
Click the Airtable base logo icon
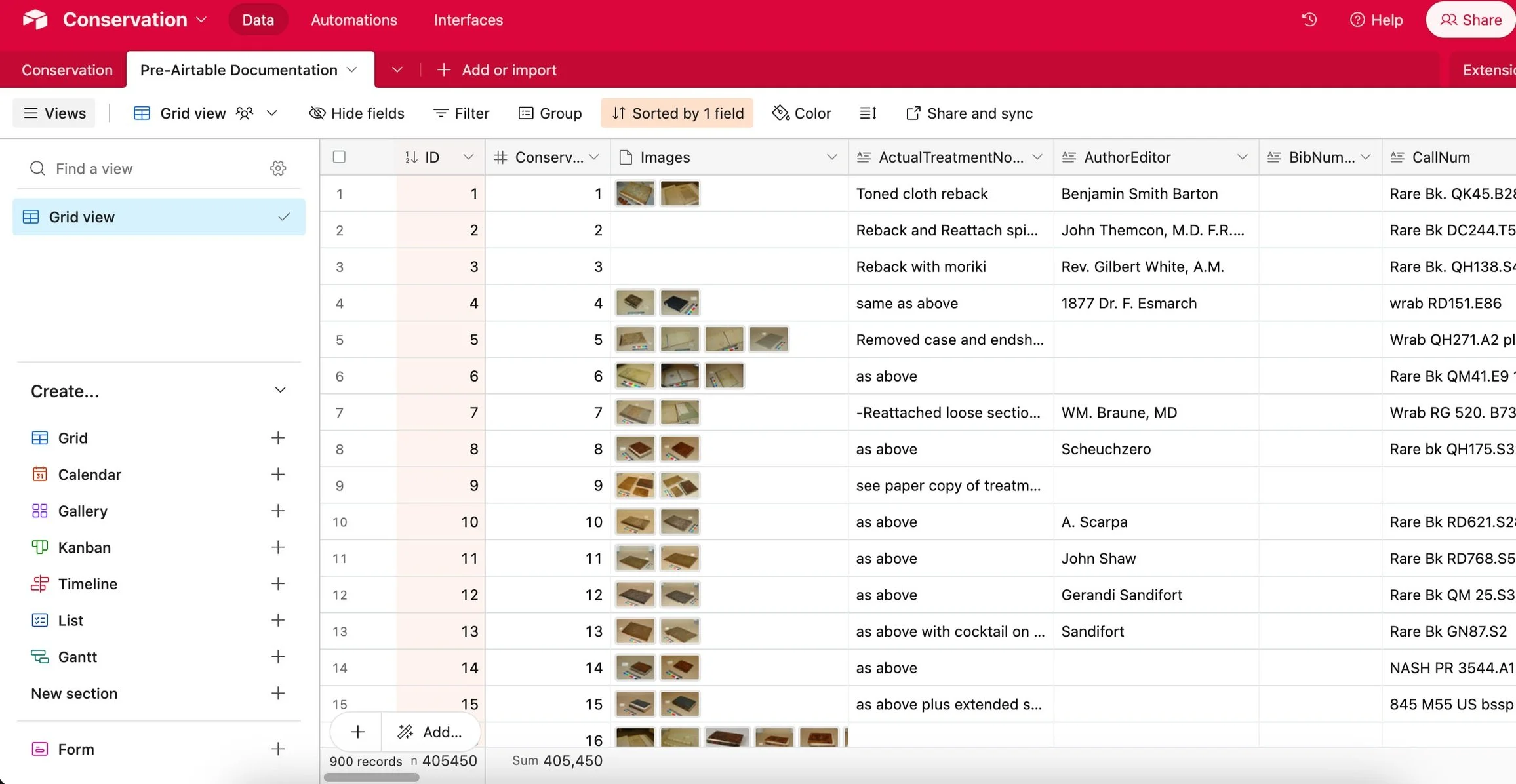click(x=35, y=20)
